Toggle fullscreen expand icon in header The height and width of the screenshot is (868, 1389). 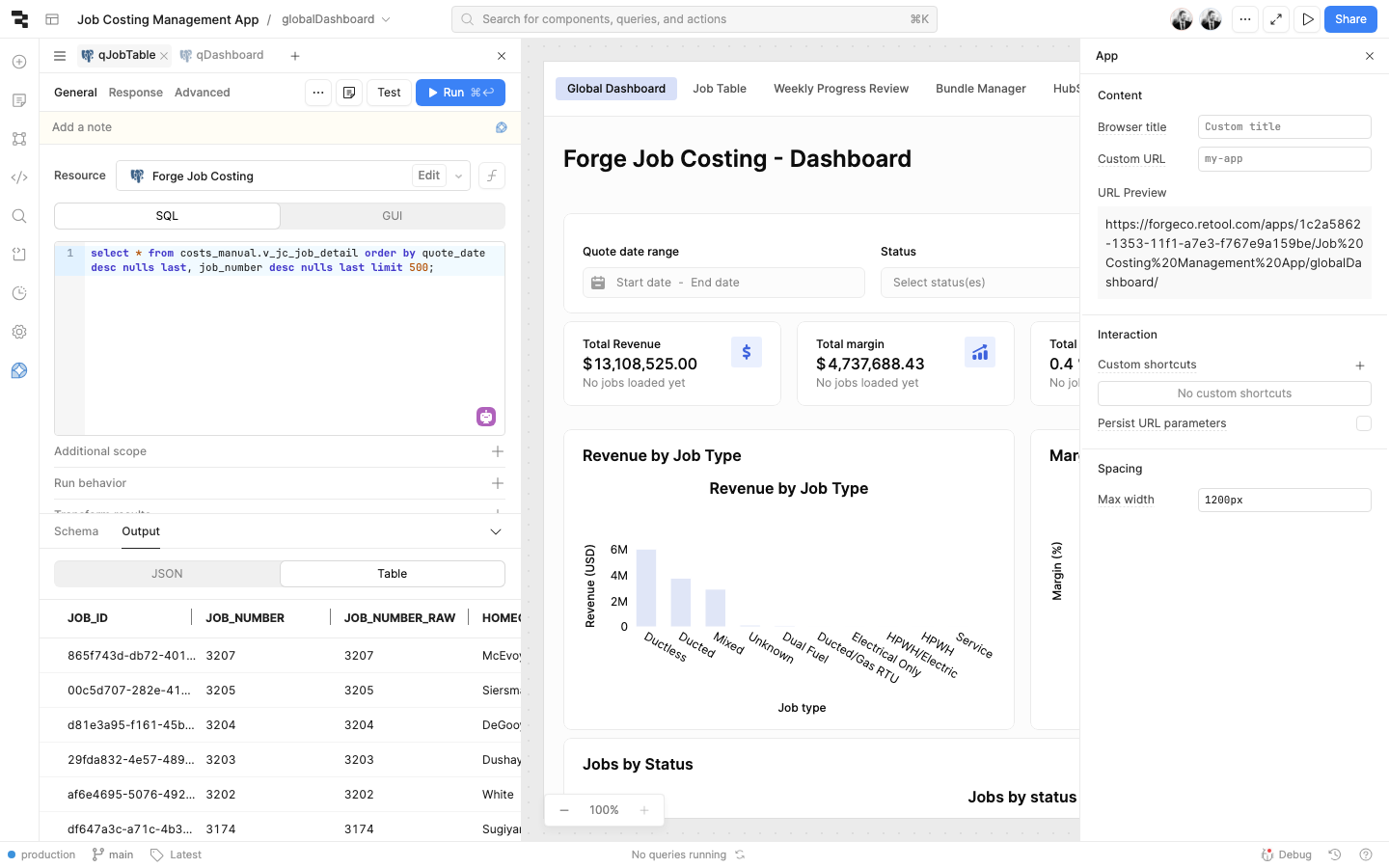click(x=1276, y=19)
